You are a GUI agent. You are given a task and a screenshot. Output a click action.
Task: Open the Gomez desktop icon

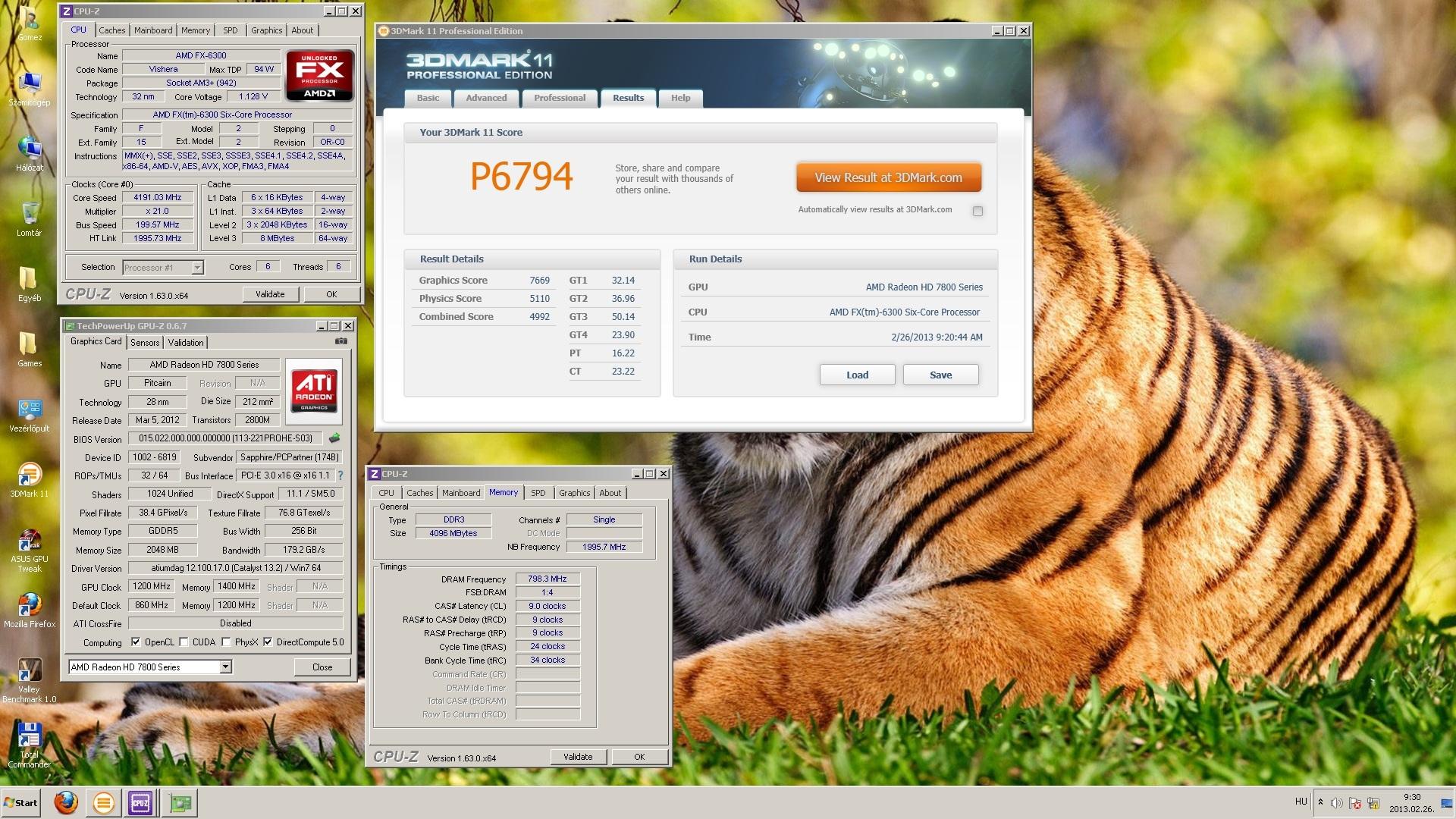29,23
